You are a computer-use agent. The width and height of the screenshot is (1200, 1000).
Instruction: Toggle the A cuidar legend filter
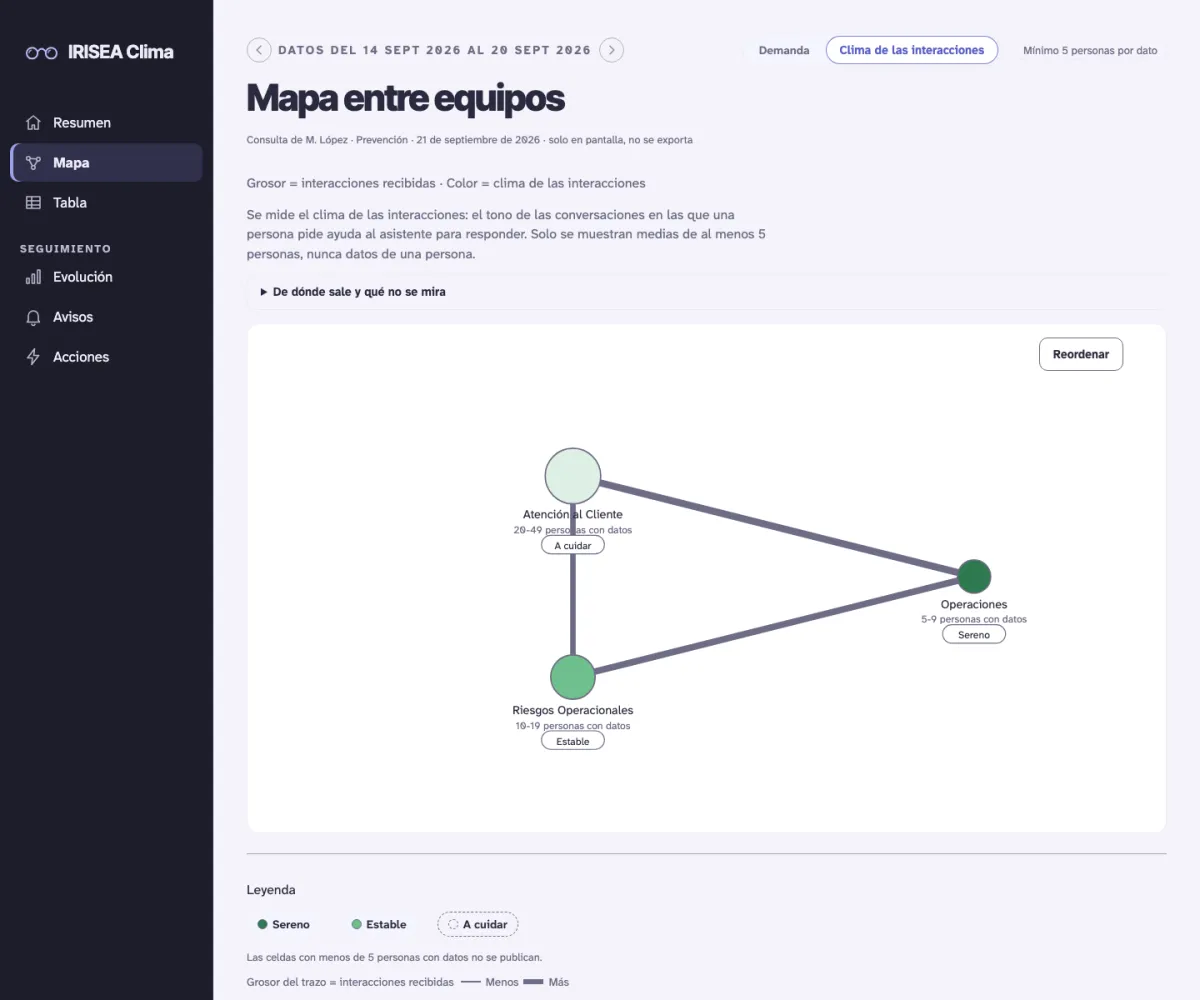pyautogui.click(x=478, y=924)
